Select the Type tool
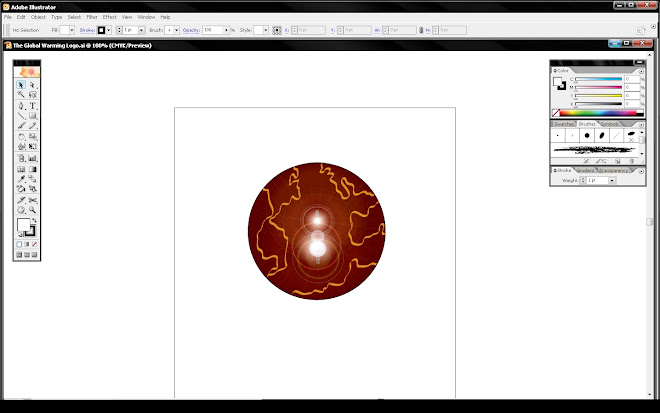The image size is (660, 413). click(32, 106)
